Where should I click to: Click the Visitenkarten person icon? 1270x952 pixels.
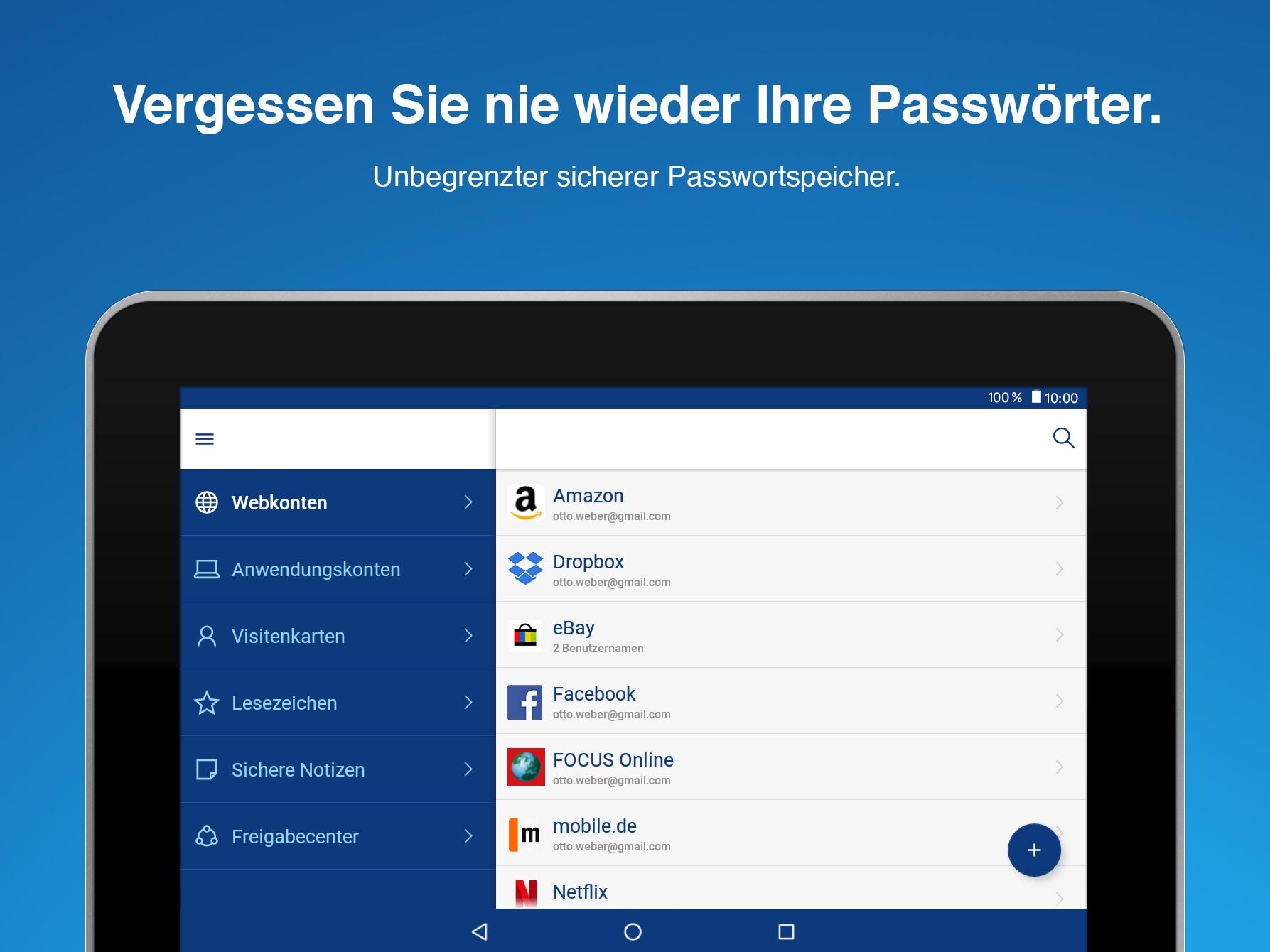tap(207, 636)
